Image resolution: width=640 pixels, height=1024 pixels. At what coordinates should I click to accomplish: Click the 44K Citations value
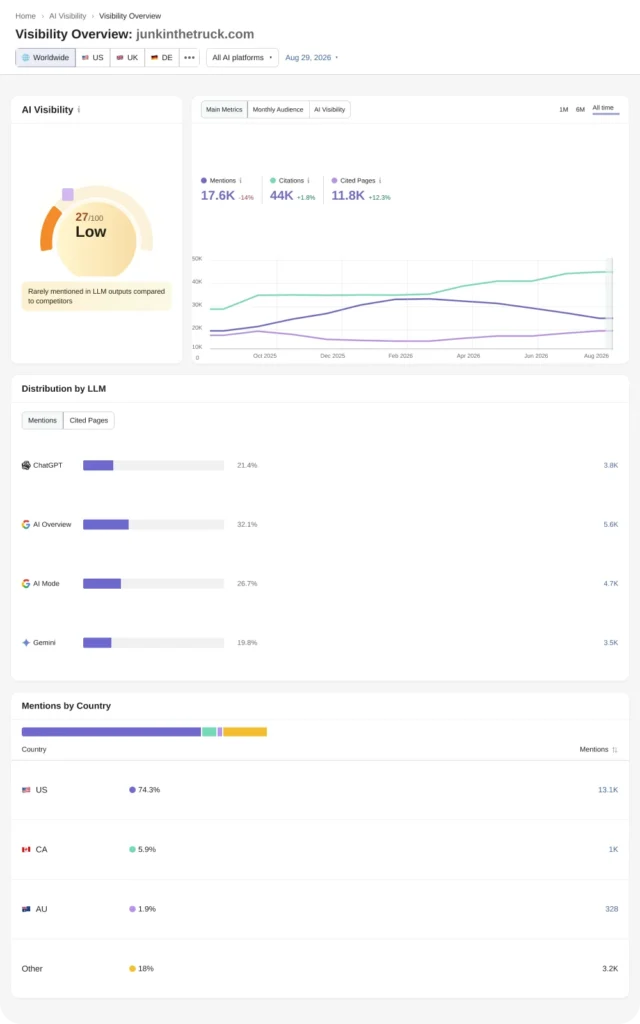coord(281,195)
